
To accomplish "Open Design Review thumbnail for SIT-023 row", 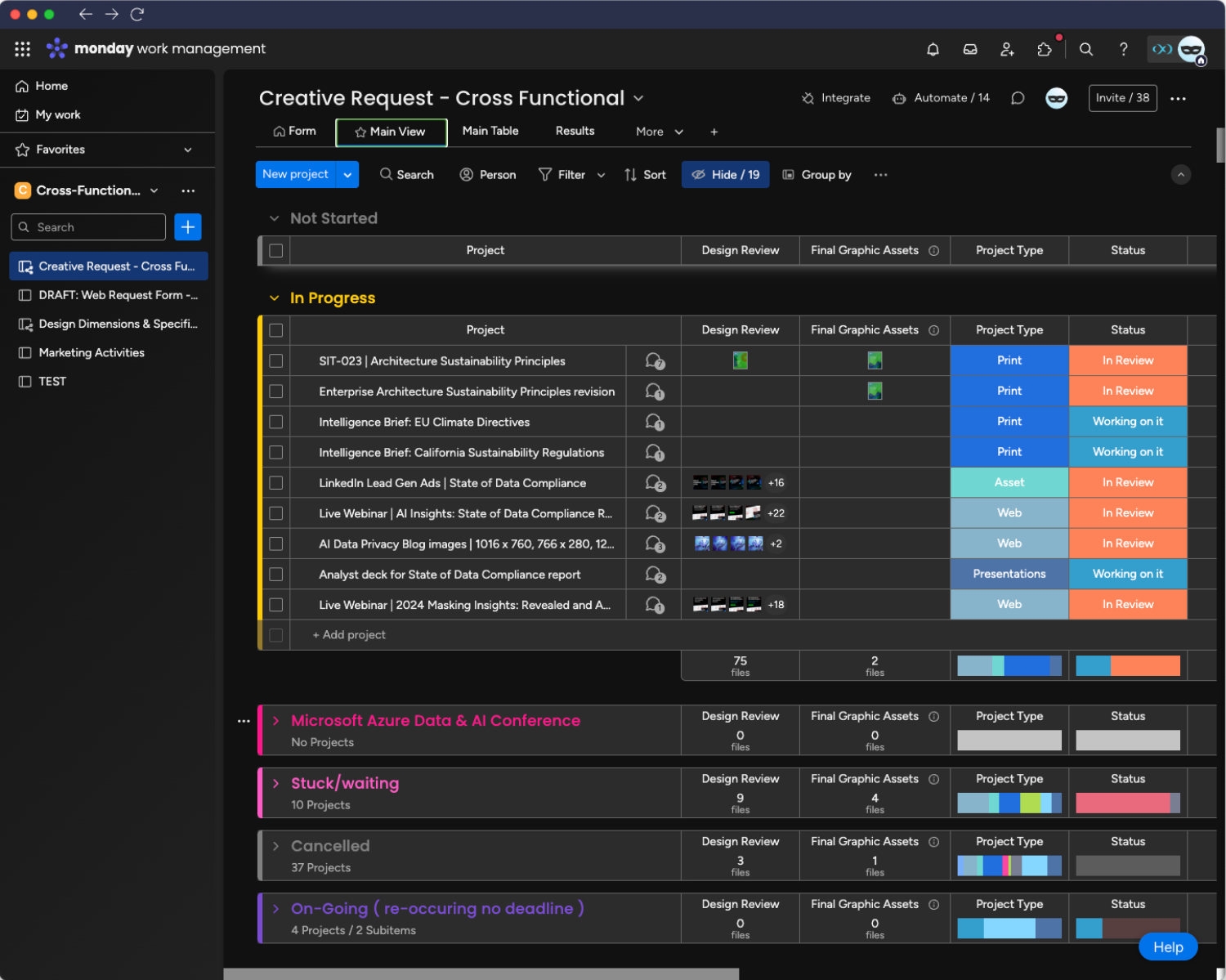I will [741, 361].
